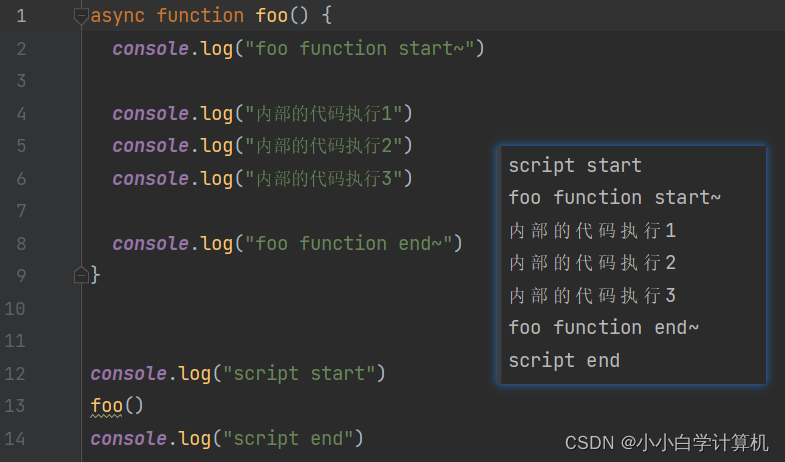Click line number 13 in the gutter

pos(15,406)
